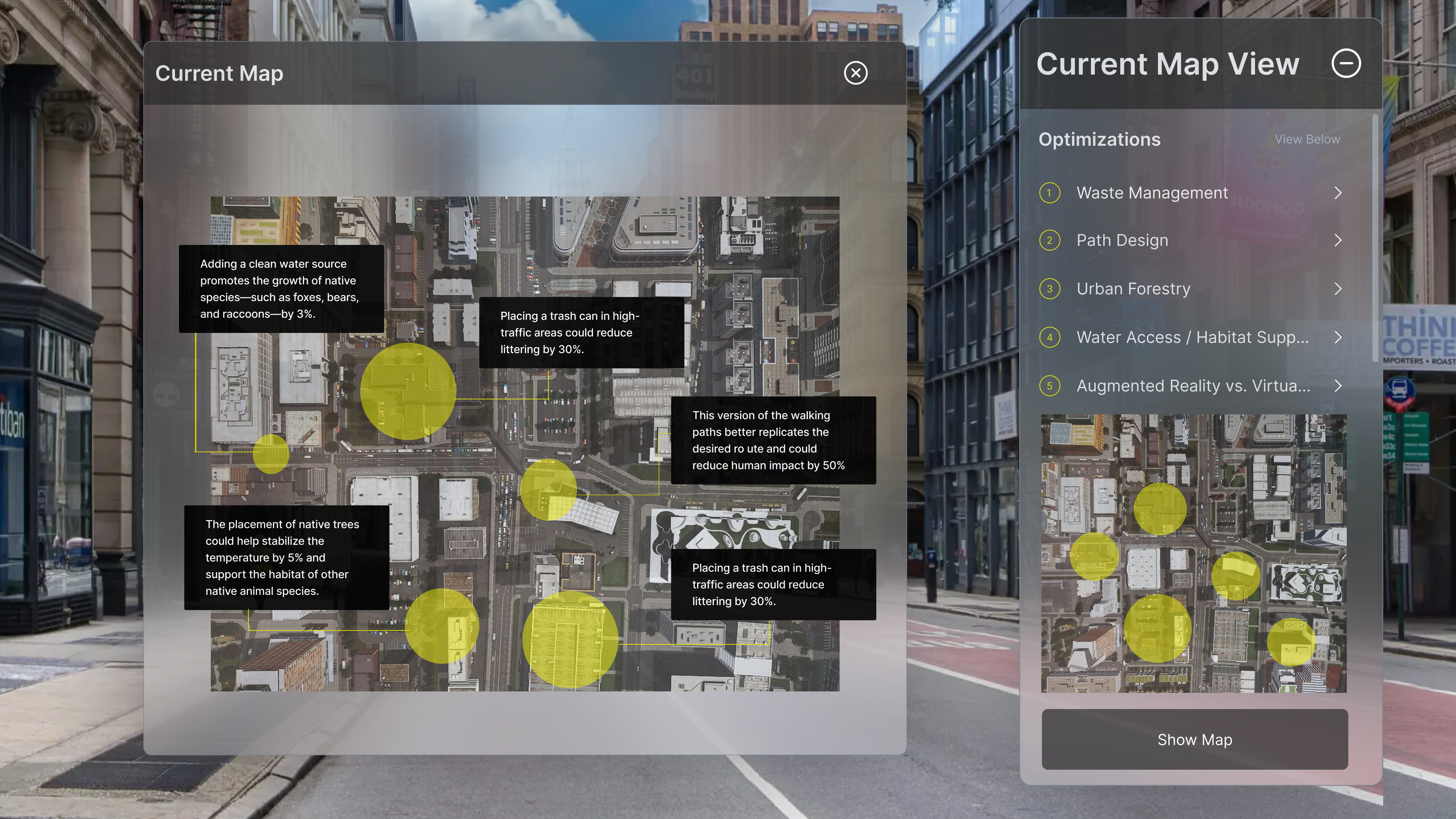Screen dimensions: 1456x819
Task: Select the clean water source annotation
Action: coord(282,289)
